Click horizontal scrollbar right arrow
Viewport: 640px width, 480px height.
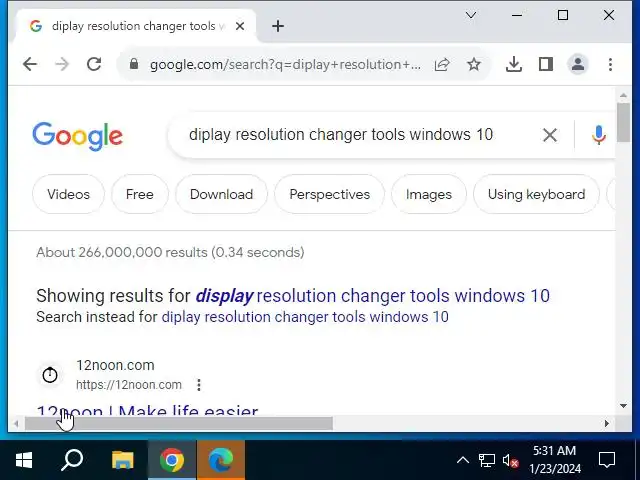coord(607,424)
